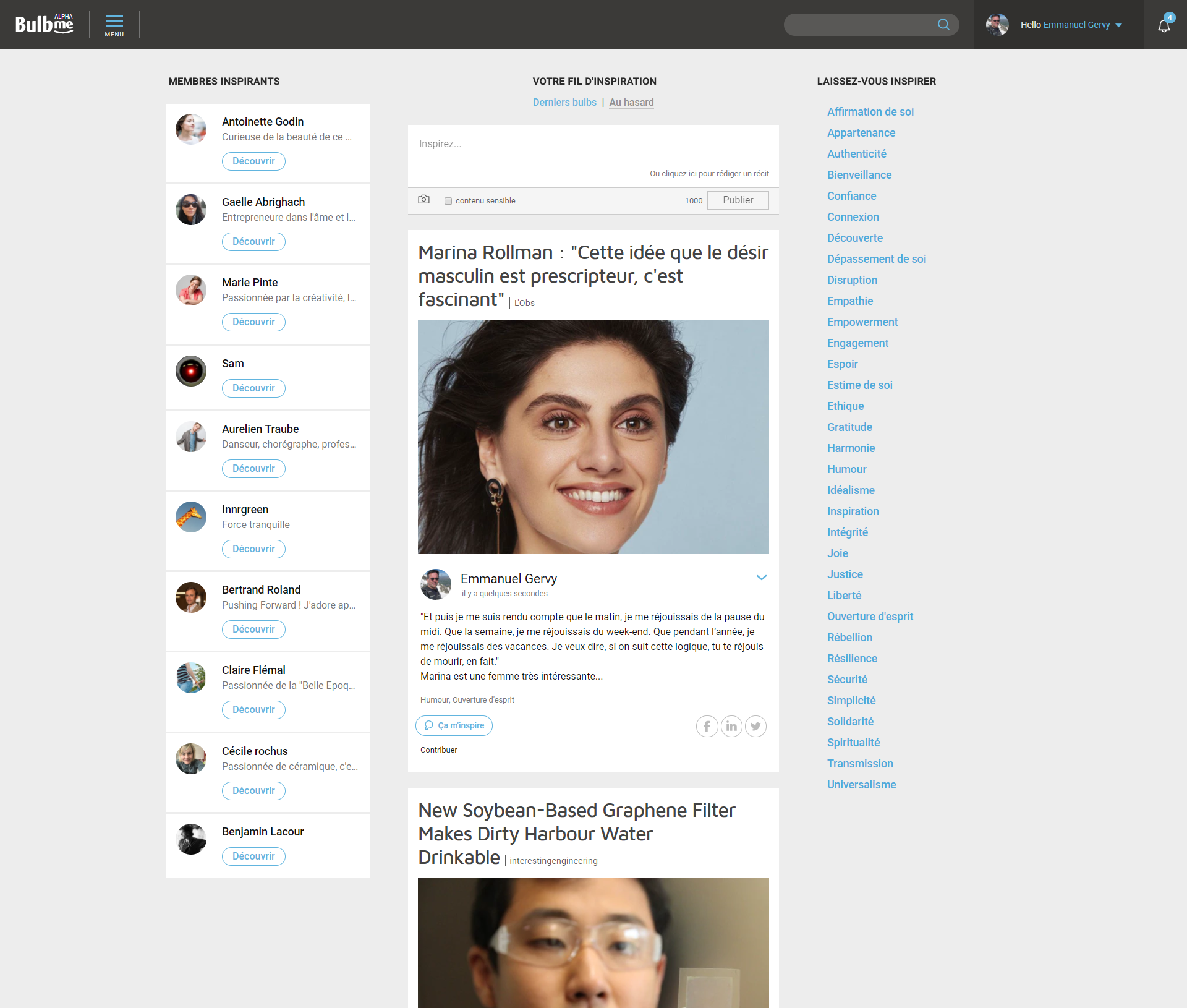Open Sam's red-eye avatar
The width and height of the screenshot is (1187, 1008).
pyautogui.click(x=191, y=371)
